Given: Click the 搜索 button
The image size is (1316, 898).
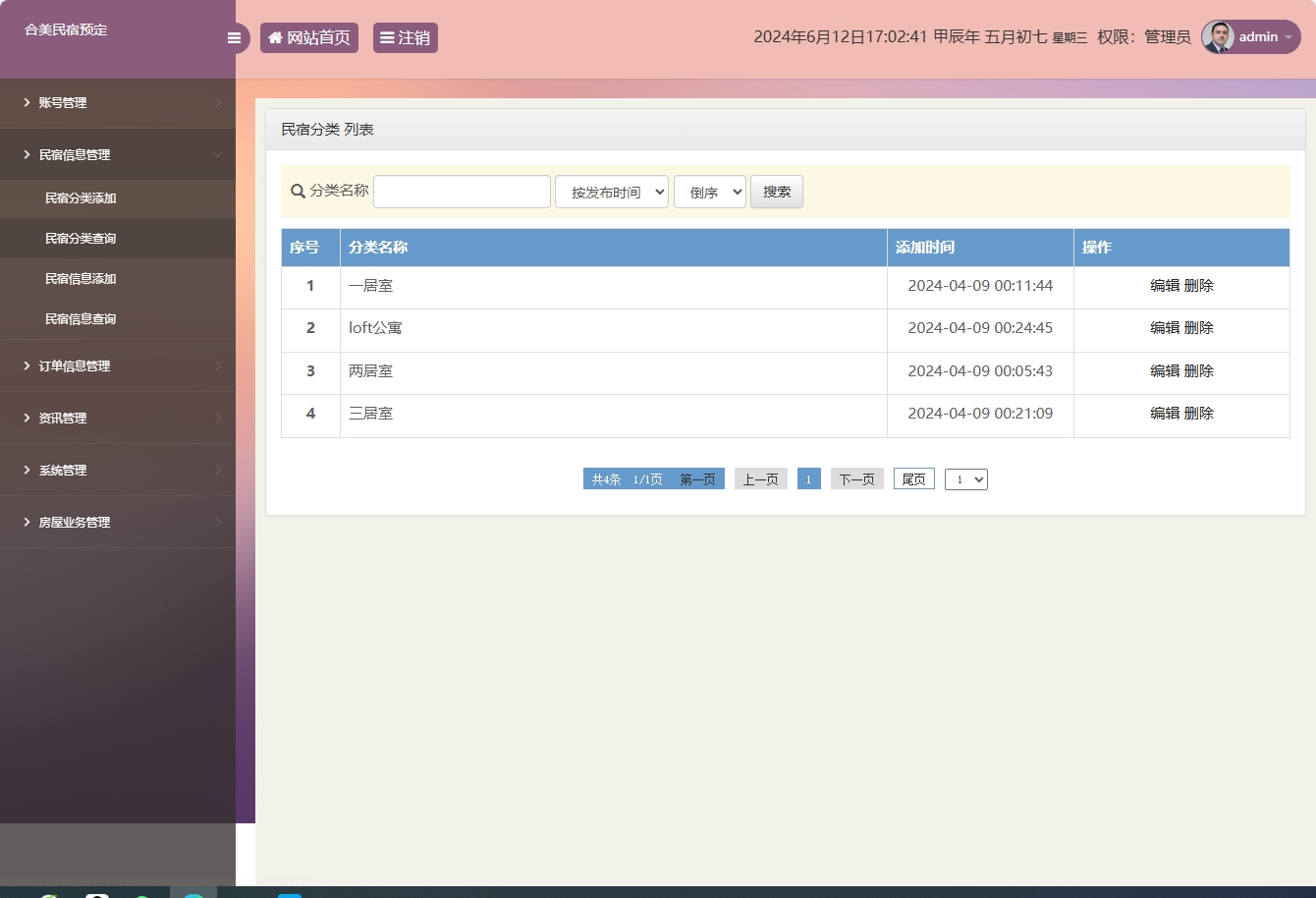Looking at the screenshot, I should [x=776, y=192].
